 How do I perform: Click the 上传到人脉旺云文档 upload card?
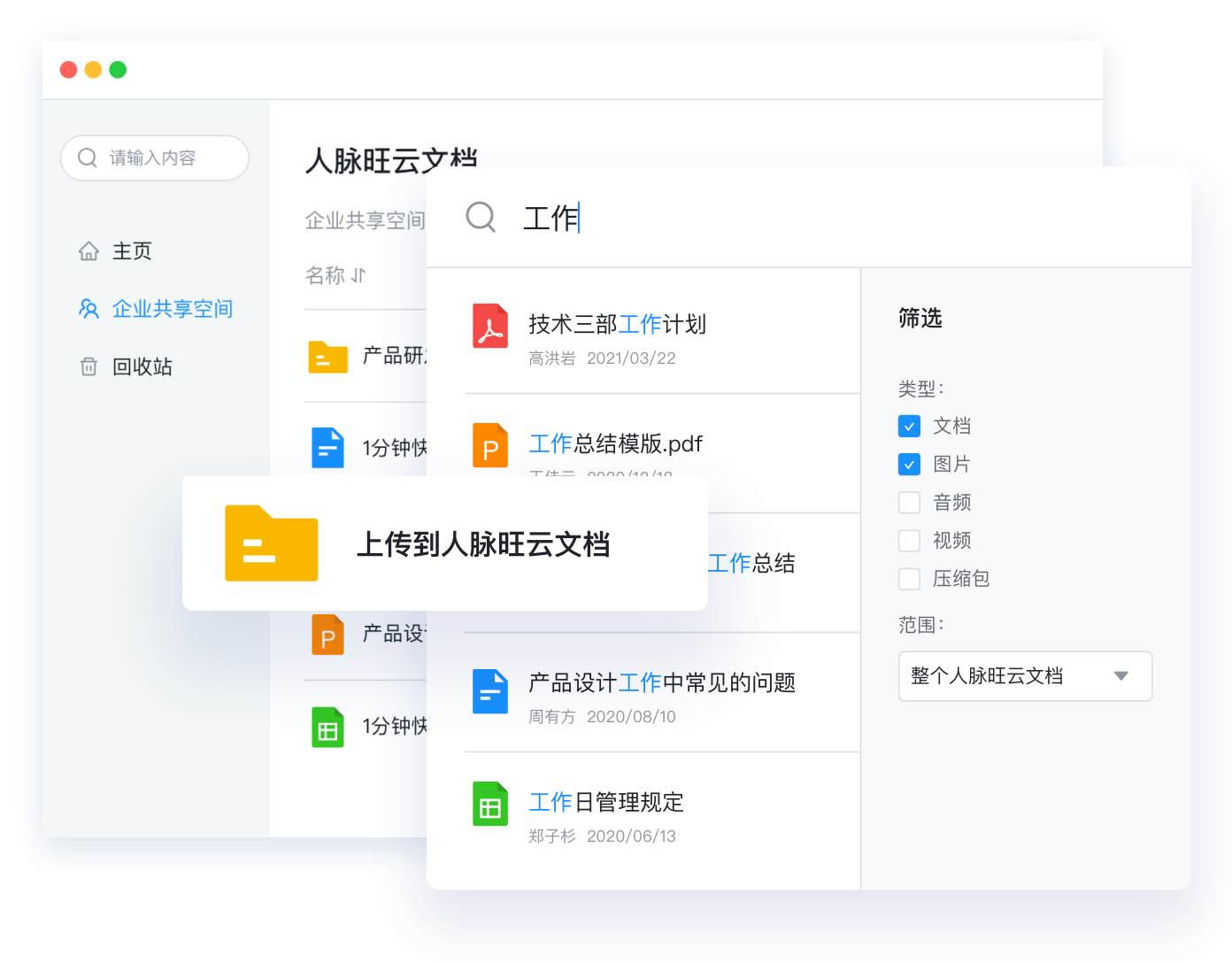click(445, 543)
